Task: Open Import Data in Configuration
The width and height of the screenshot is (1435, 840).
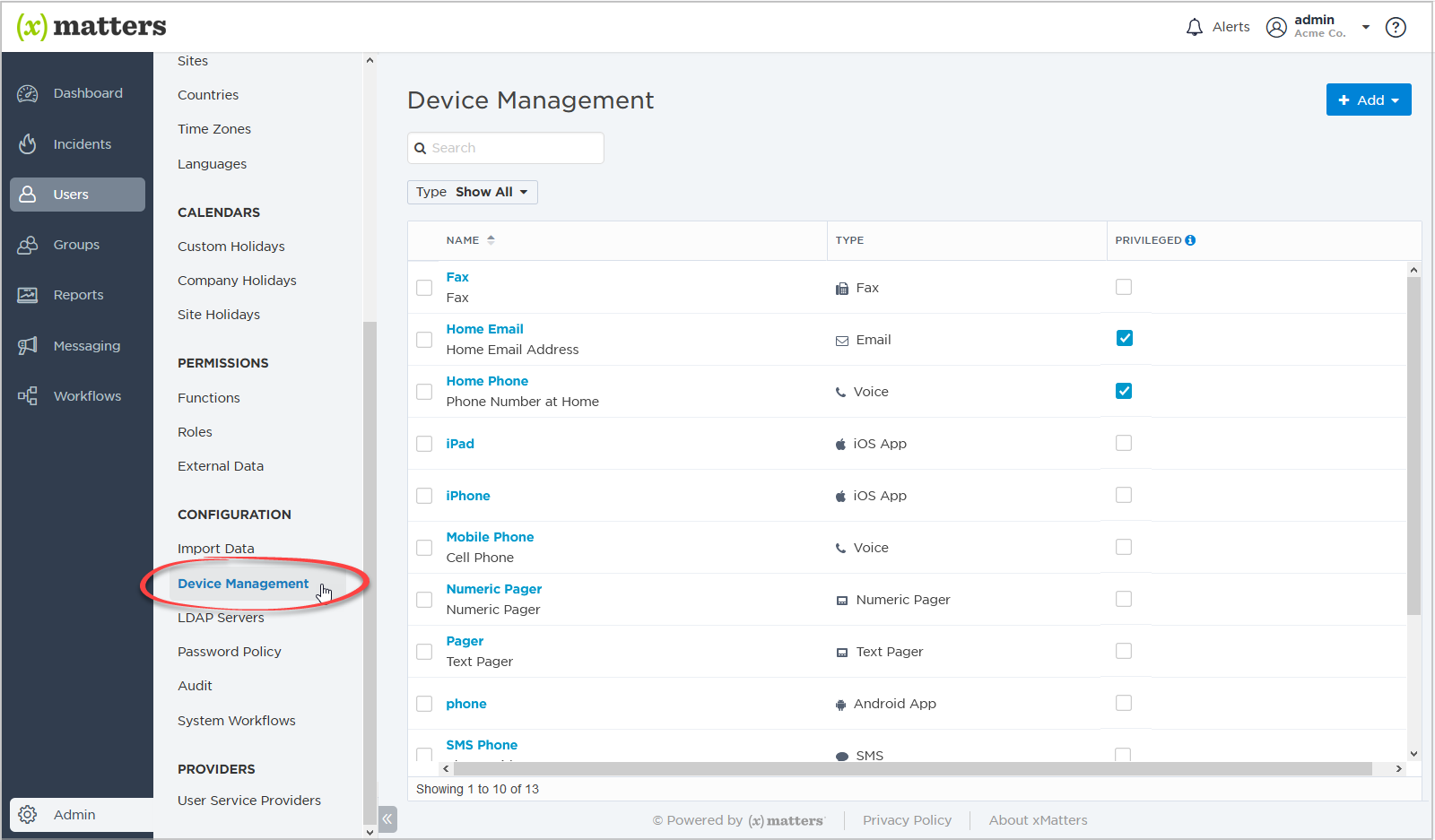Action: [216, 549]
